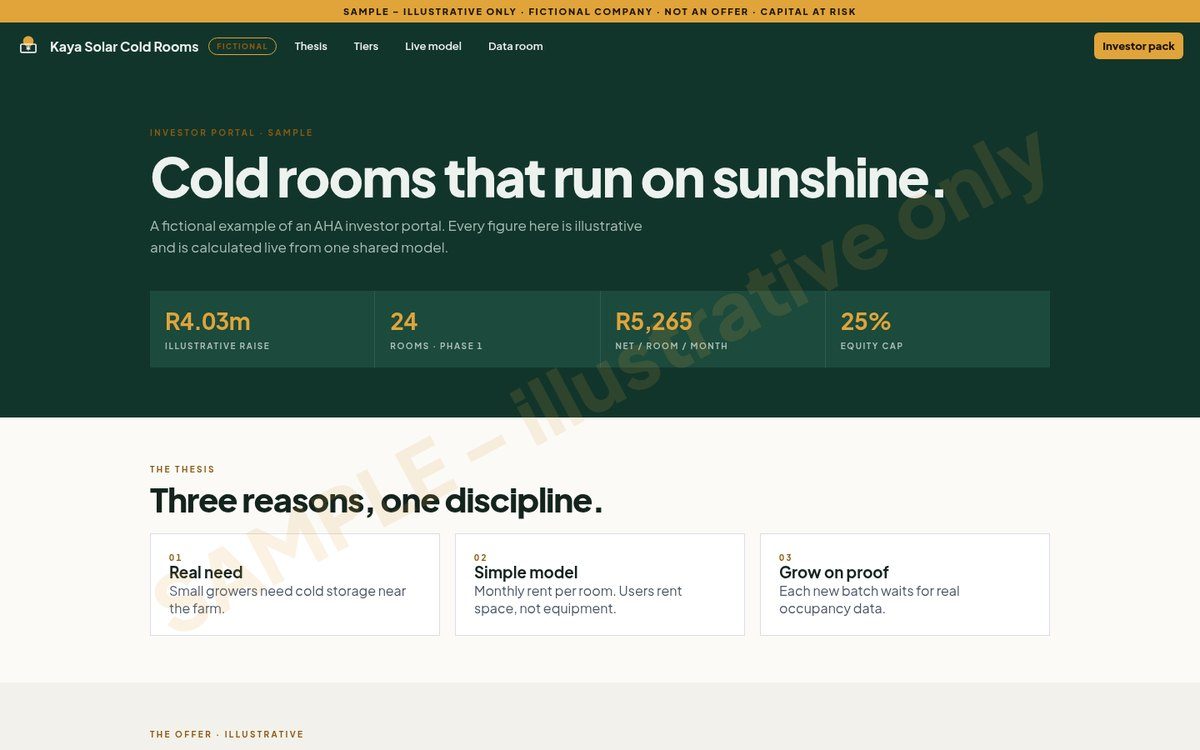Open the 'Real need' thesis card
The image size is (1200, 750).
295,584
